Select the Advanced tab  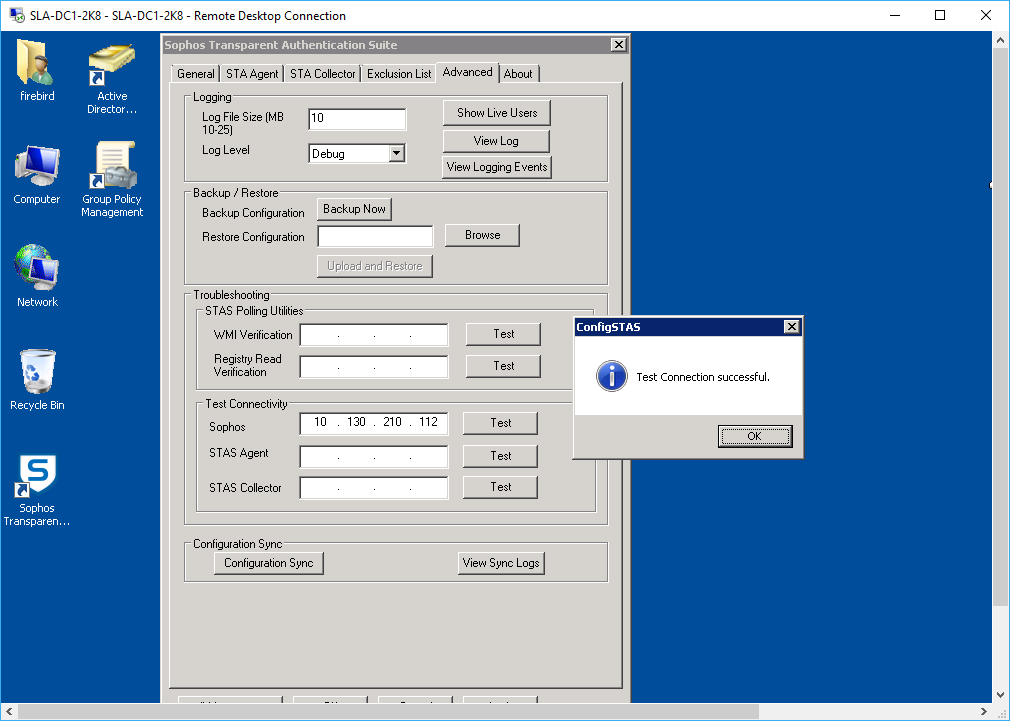pyautogui.click(x=468, y=72)
